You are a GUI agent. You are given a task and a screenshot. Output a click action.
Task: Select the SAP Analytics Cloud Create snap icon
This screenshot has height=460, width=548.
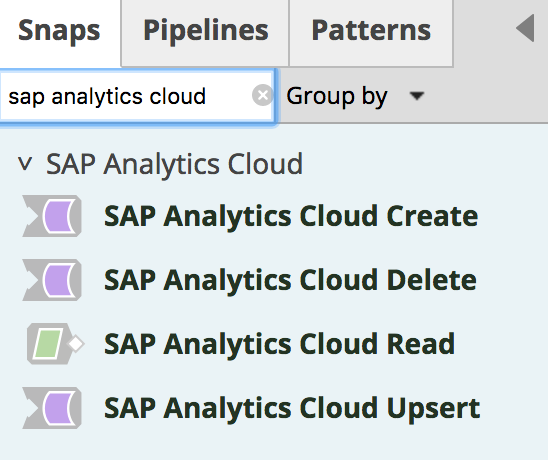(x=52, y=216)
